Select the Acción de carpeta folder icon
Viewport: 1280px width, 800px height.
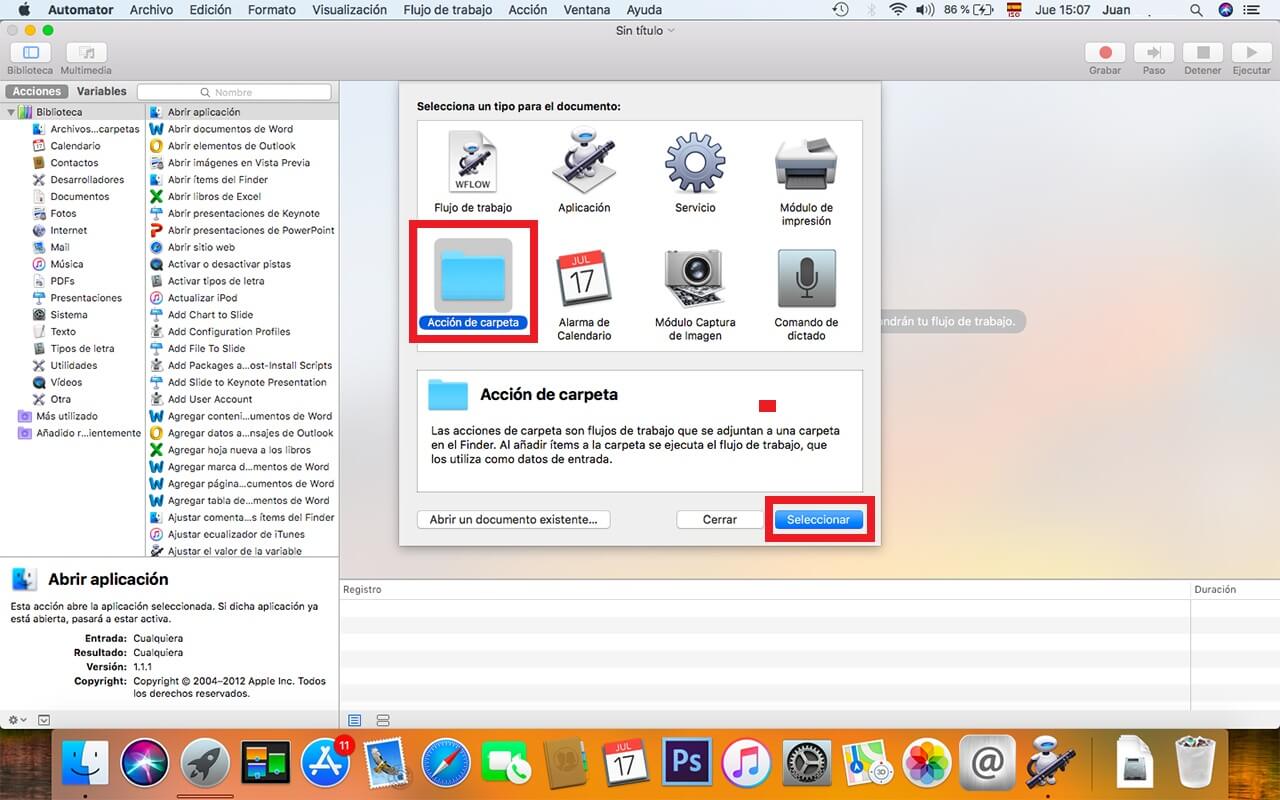click(x=473, y=275)
